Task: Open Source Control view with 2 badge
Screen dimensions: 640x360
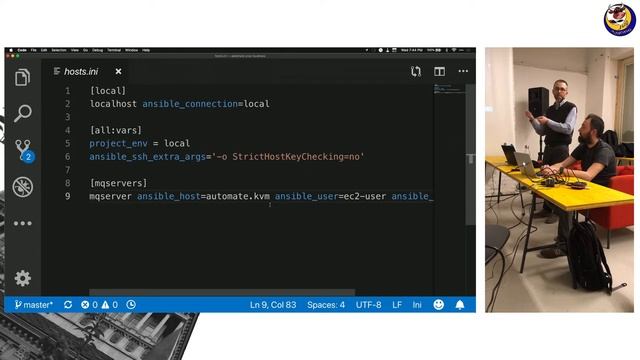Action: [x=24, y=150]
